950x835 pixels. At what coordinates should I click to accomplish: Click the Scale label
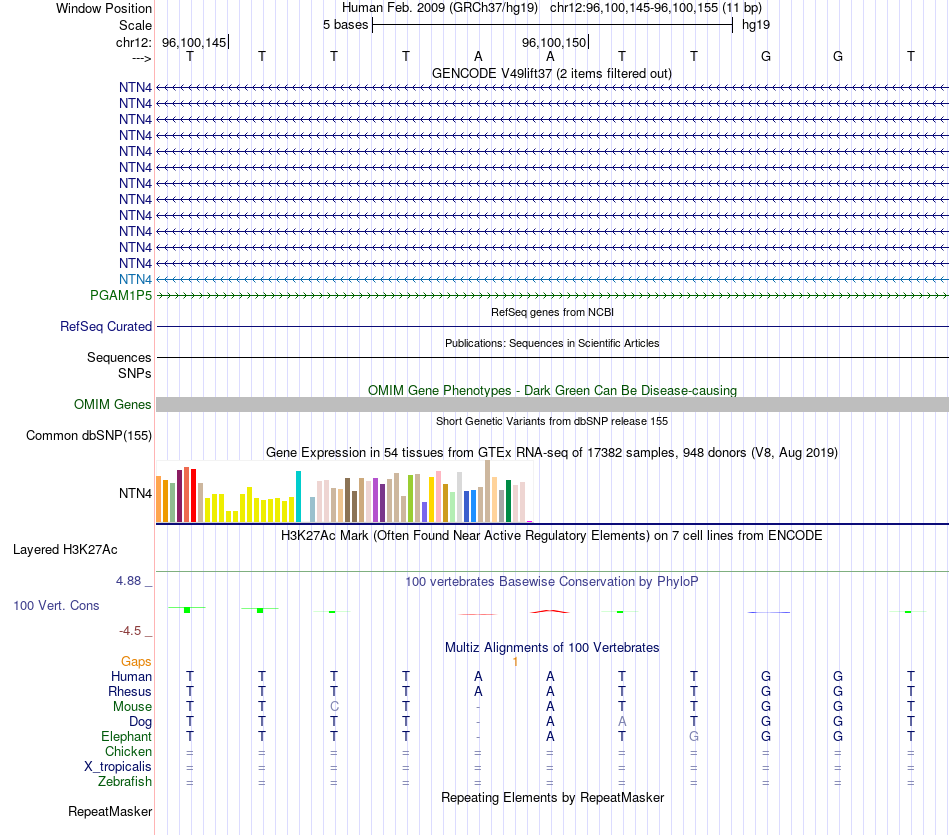pos(135,25)
